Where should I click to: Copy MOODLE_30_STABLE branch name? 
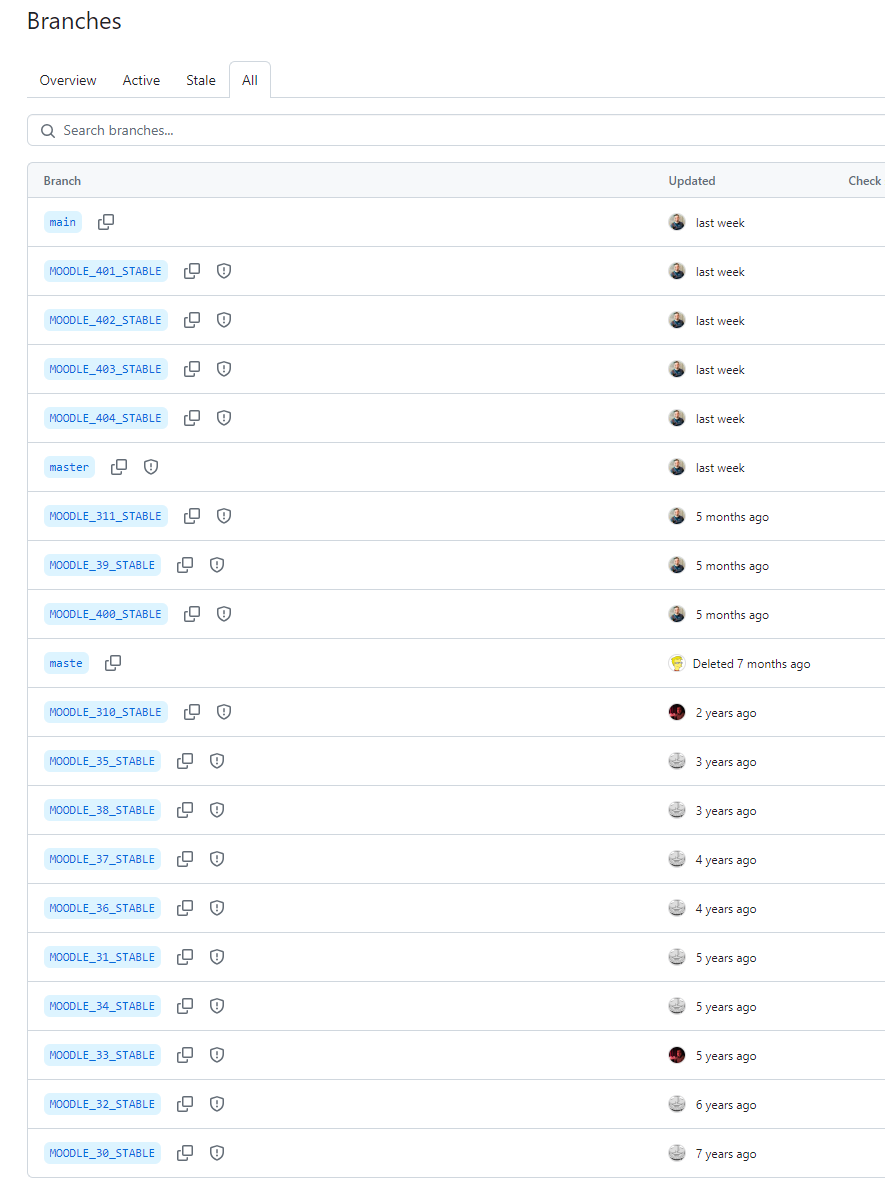(185, 1152)
